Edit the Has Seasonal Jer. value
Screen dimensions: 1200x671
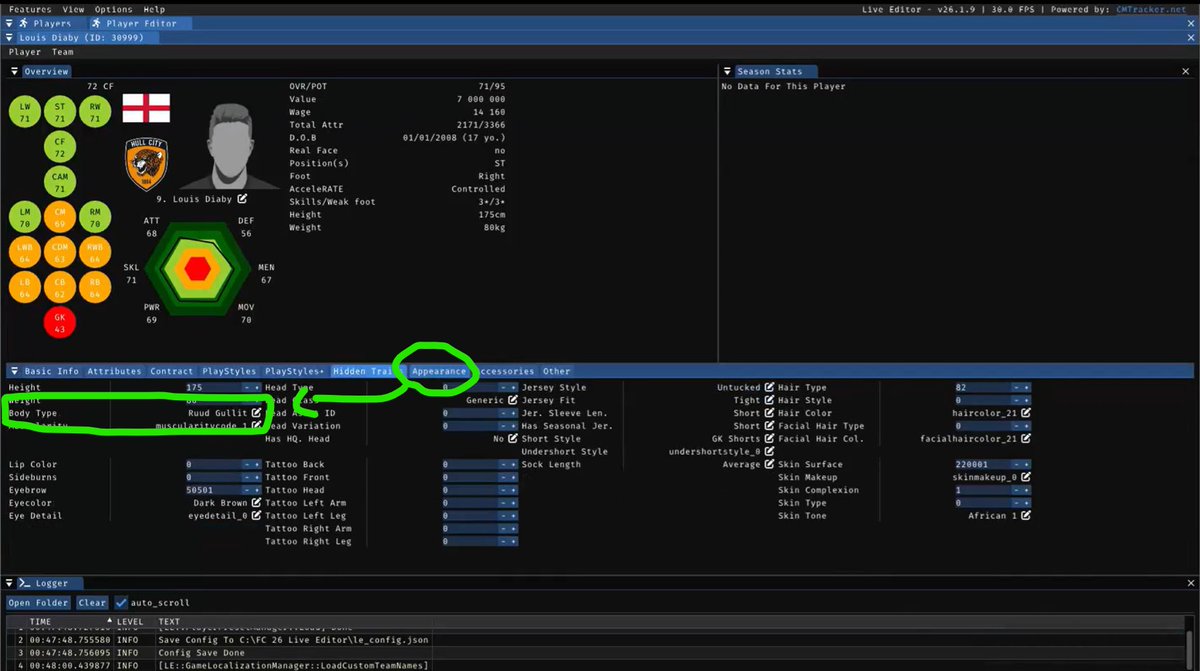click(769, 426)
